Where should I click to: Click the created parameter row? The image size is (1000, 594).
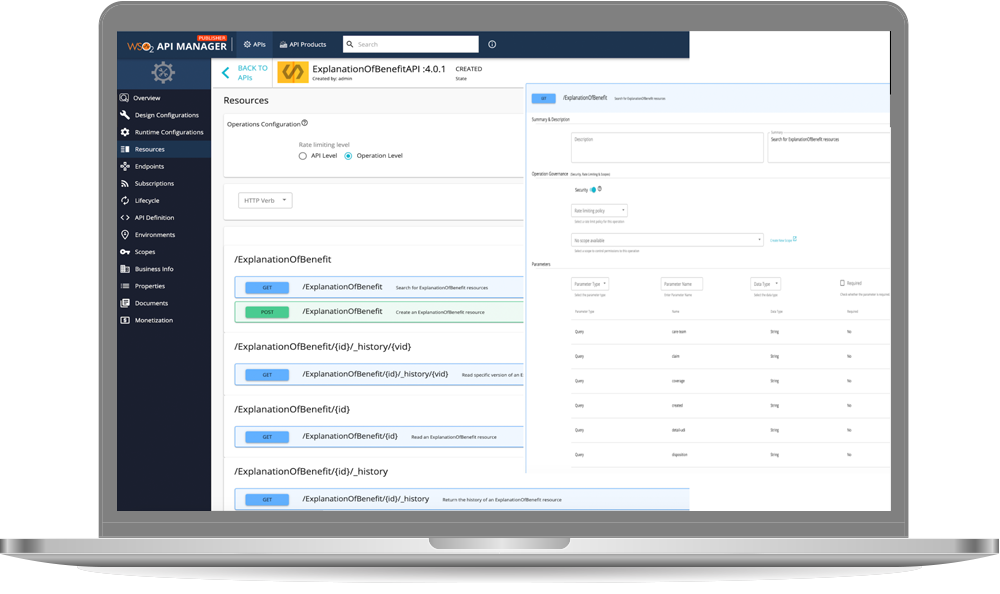(x=730, y=406)
